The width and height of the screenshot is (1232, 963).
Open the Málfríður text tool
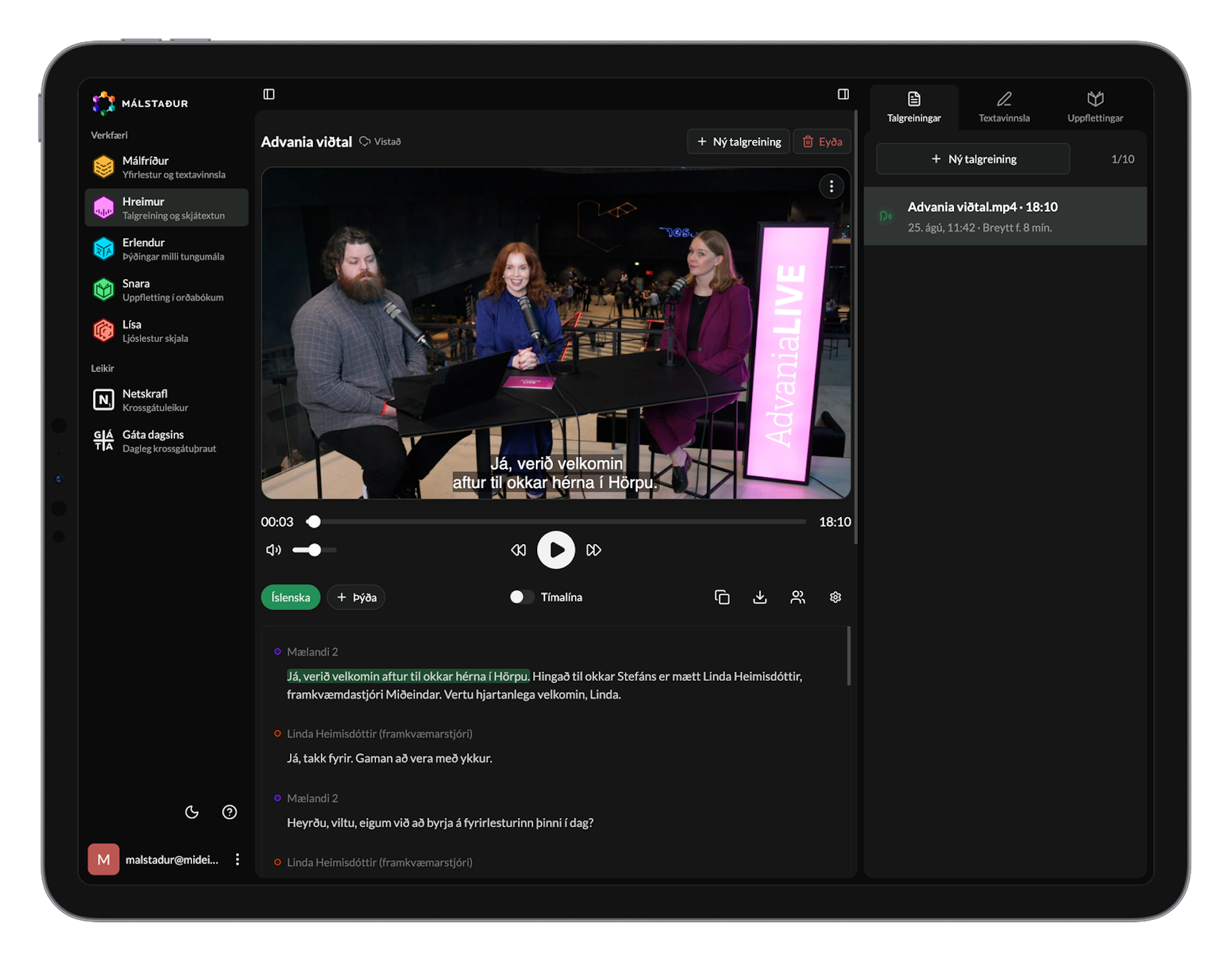click(166, 167)
